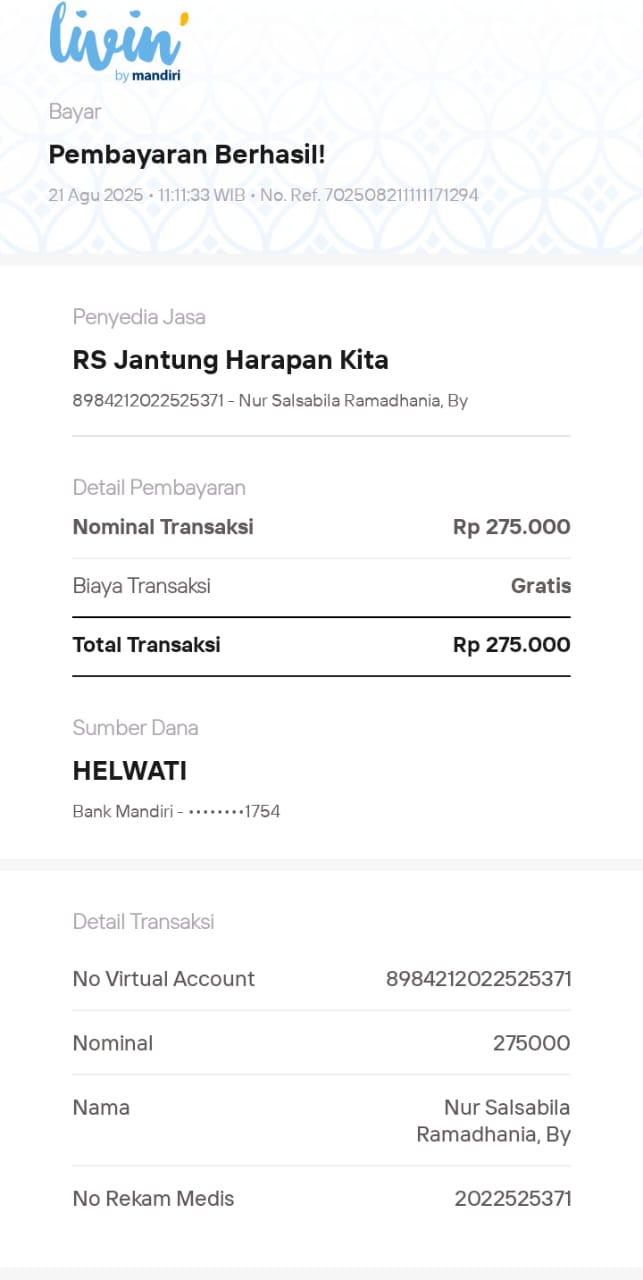The height and width of the screenshot is (1280, 643).
Task: Select the "RS Jantung Harapan Kita" provider name
Action: (x=230, y=360)
